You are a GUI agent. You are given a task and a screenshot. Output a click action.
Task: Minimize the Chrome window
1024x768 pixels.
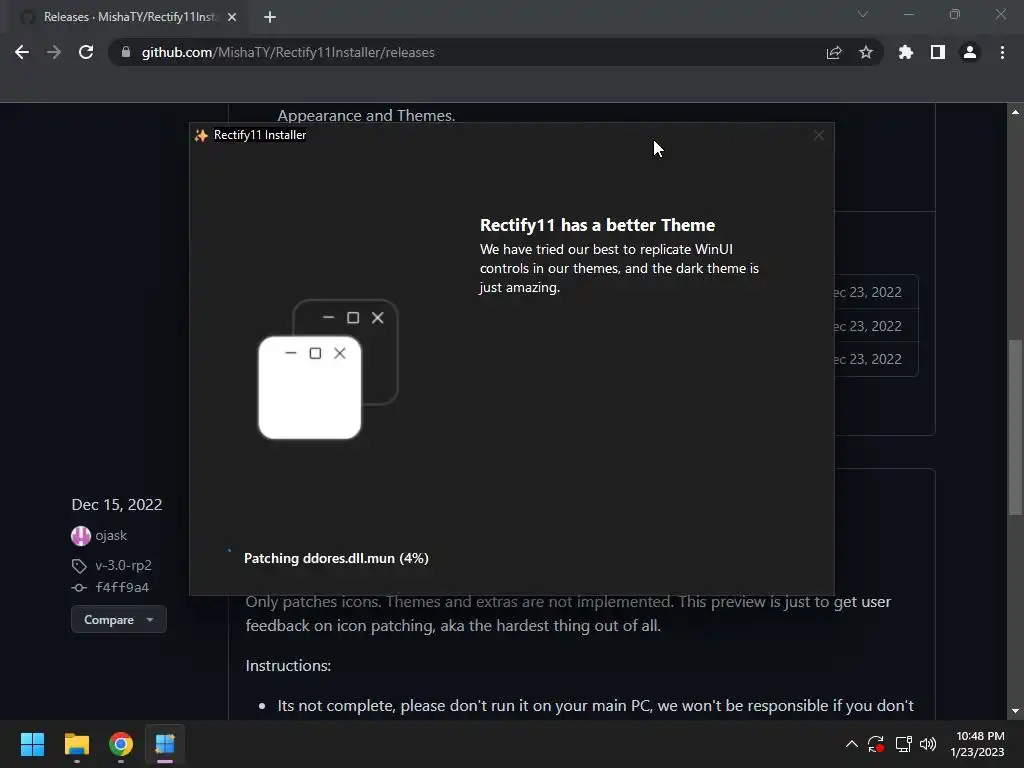click(x=908, y=14)
